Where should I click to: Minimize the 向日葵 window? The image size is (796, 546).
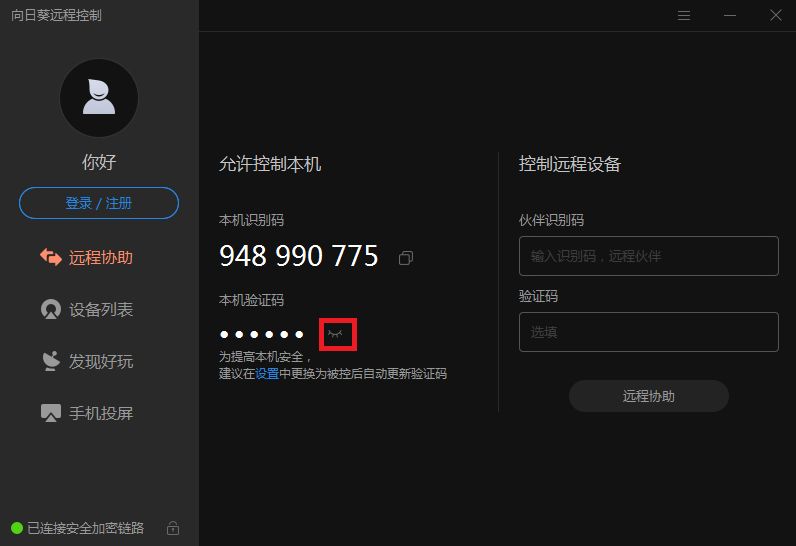730,16
